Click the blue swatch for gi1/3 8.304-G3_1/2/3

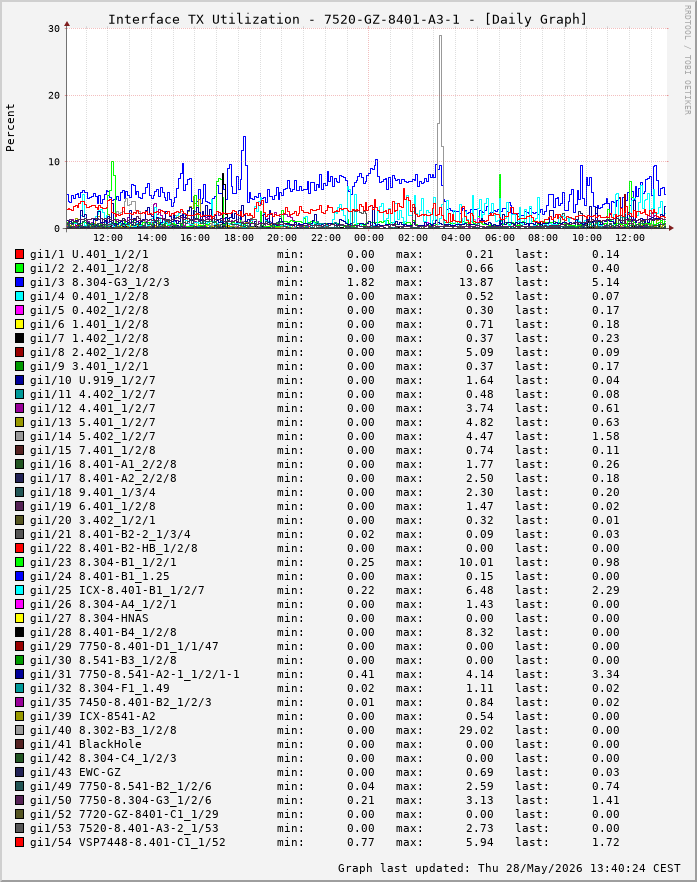[20, 282]
